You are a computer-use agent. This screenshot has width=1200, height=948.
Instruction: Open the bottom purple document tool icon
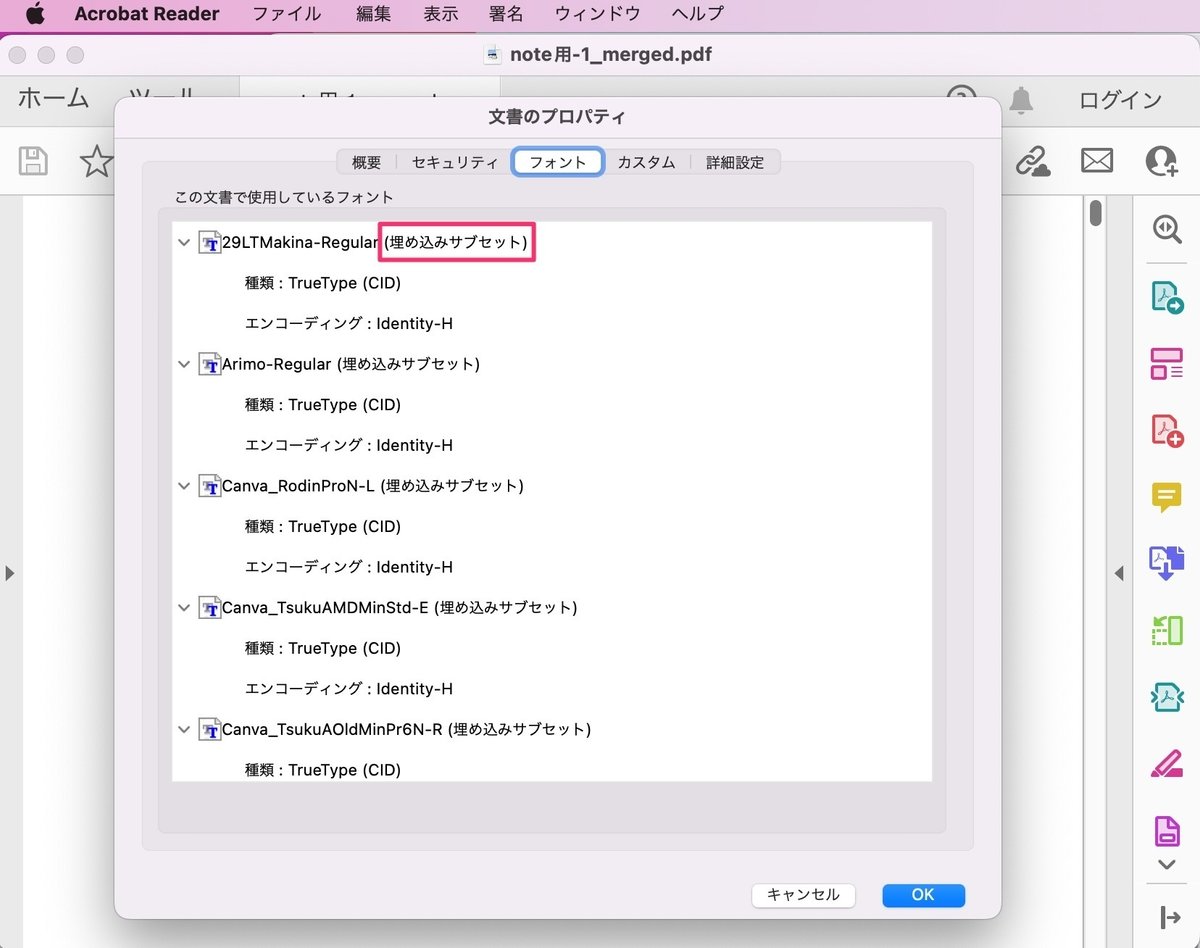1166,830
